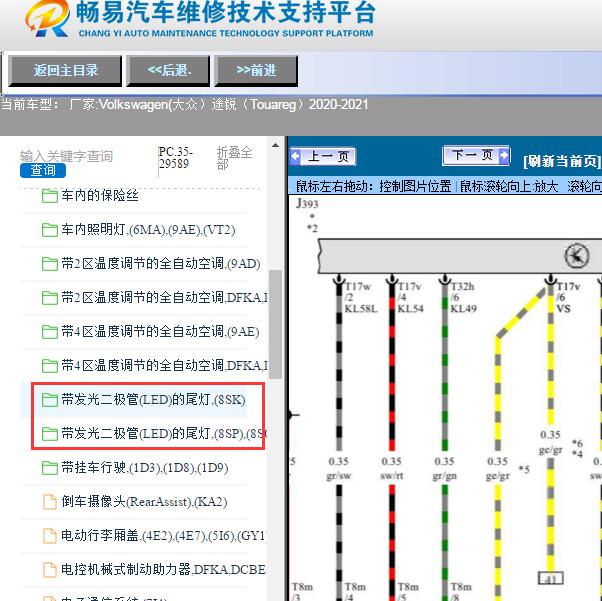Select 带挂车行驶,(1D3),(1D8),(1D9) entry

click(x=145, y=468)
